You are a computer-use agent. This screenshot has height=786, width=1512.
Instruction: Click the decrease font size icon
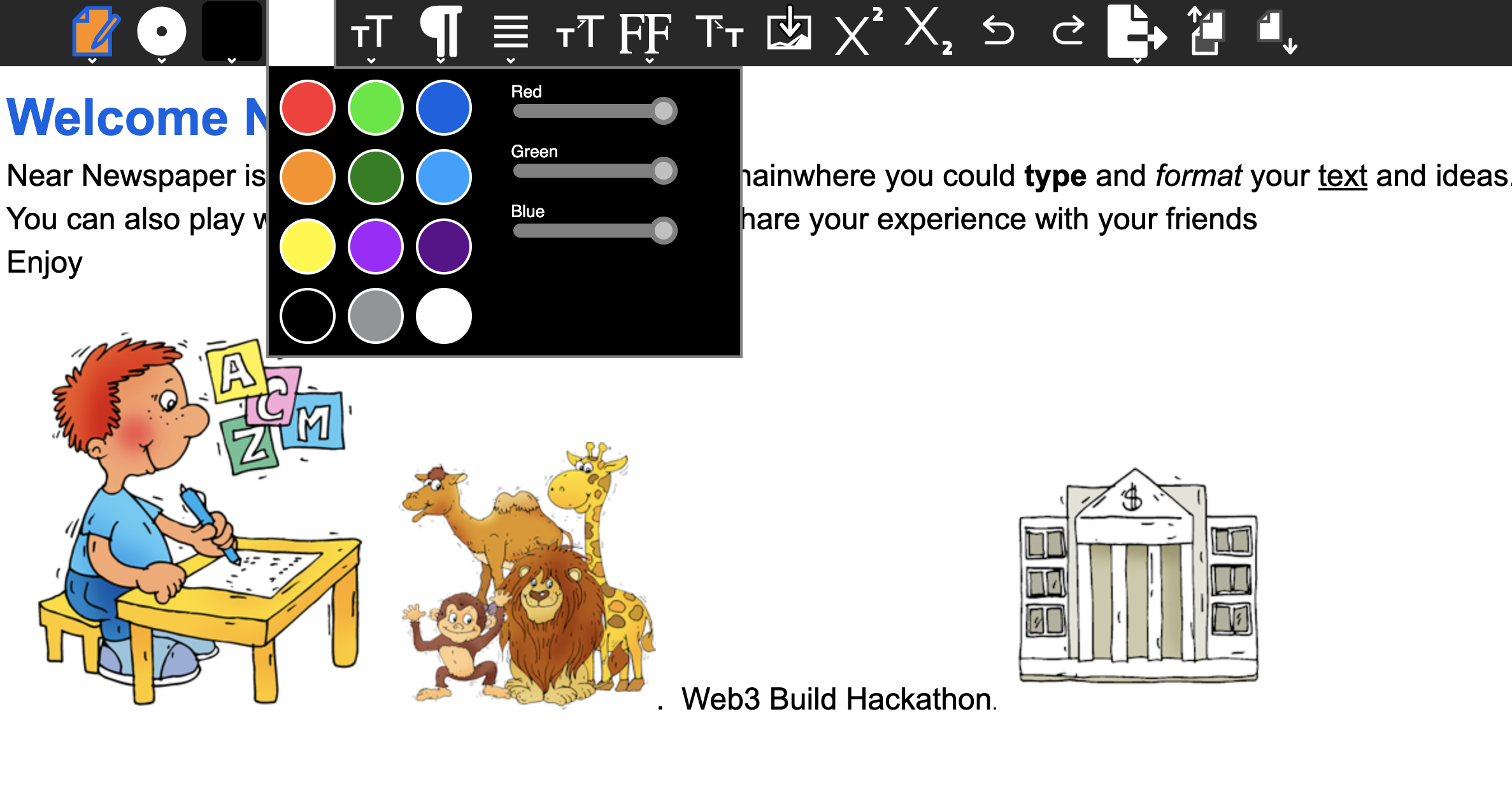pyautogui.click(x=719, y=32)
